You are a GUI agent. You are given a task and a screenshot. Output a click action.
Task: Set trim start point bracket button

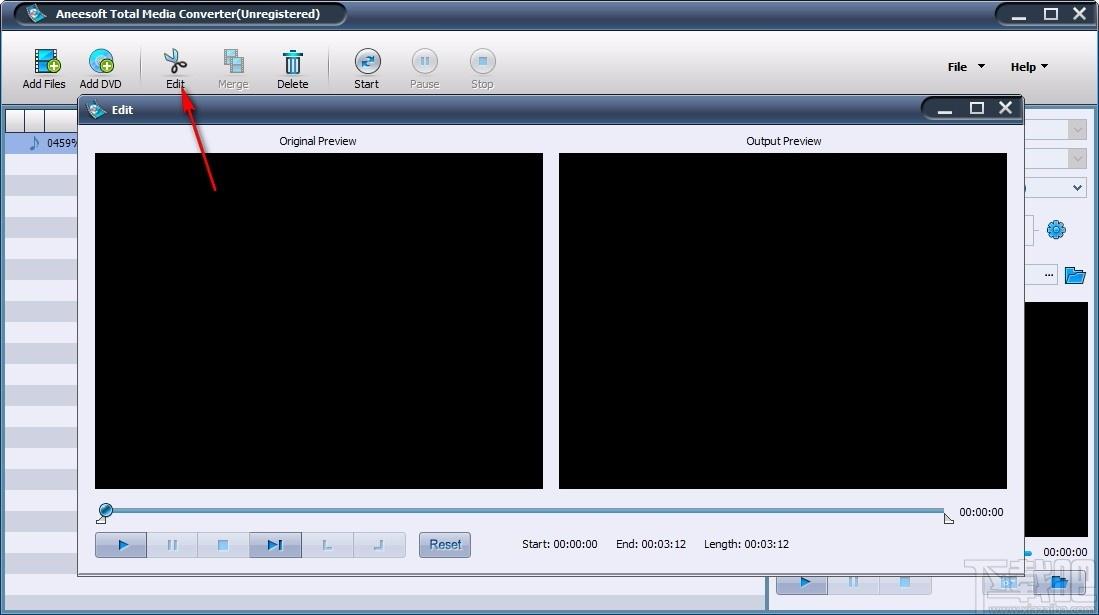327,545
